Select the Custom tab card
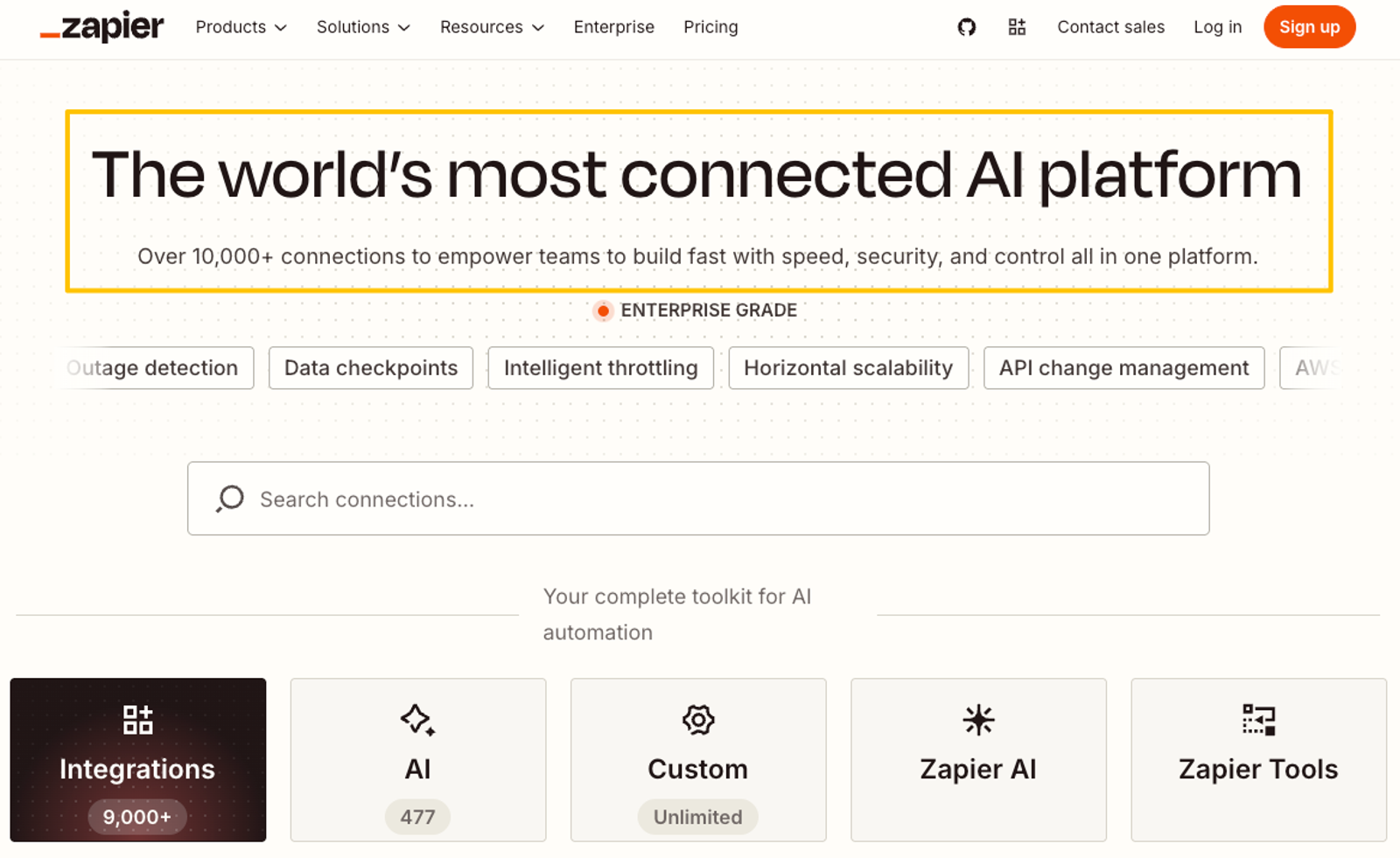 pyautogui.click(x=698, y=760)
